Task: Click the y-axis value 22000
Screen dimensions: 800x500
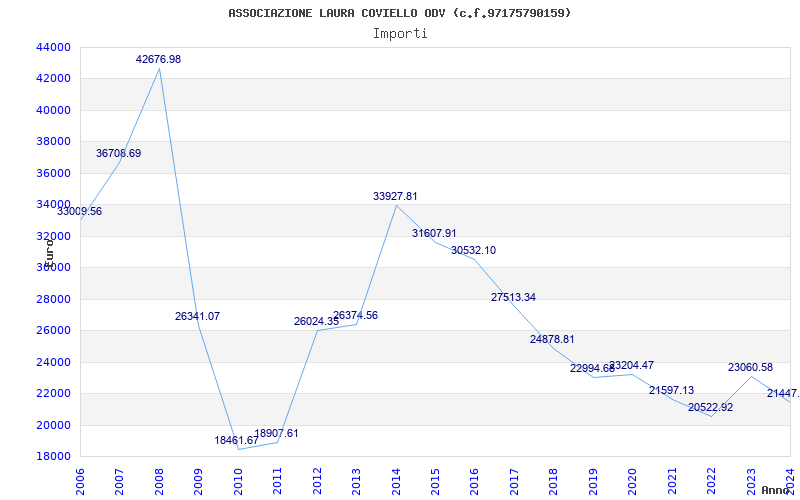Action: point(53,393)
